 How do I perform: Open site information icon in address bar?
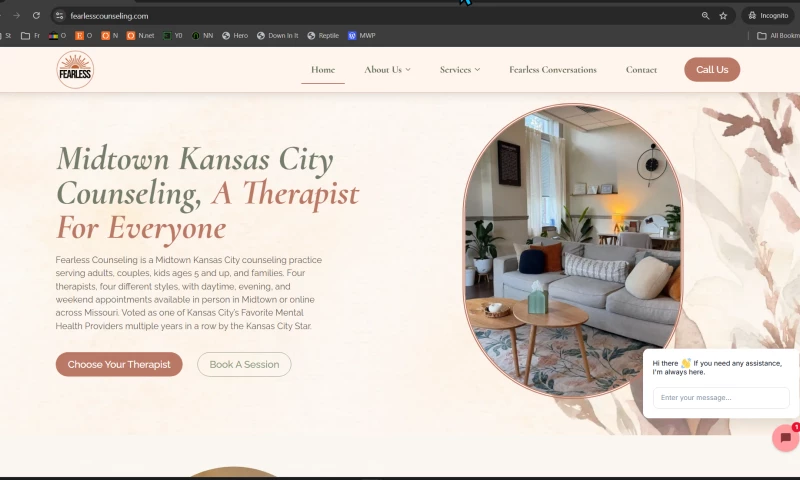pos(60,16)
